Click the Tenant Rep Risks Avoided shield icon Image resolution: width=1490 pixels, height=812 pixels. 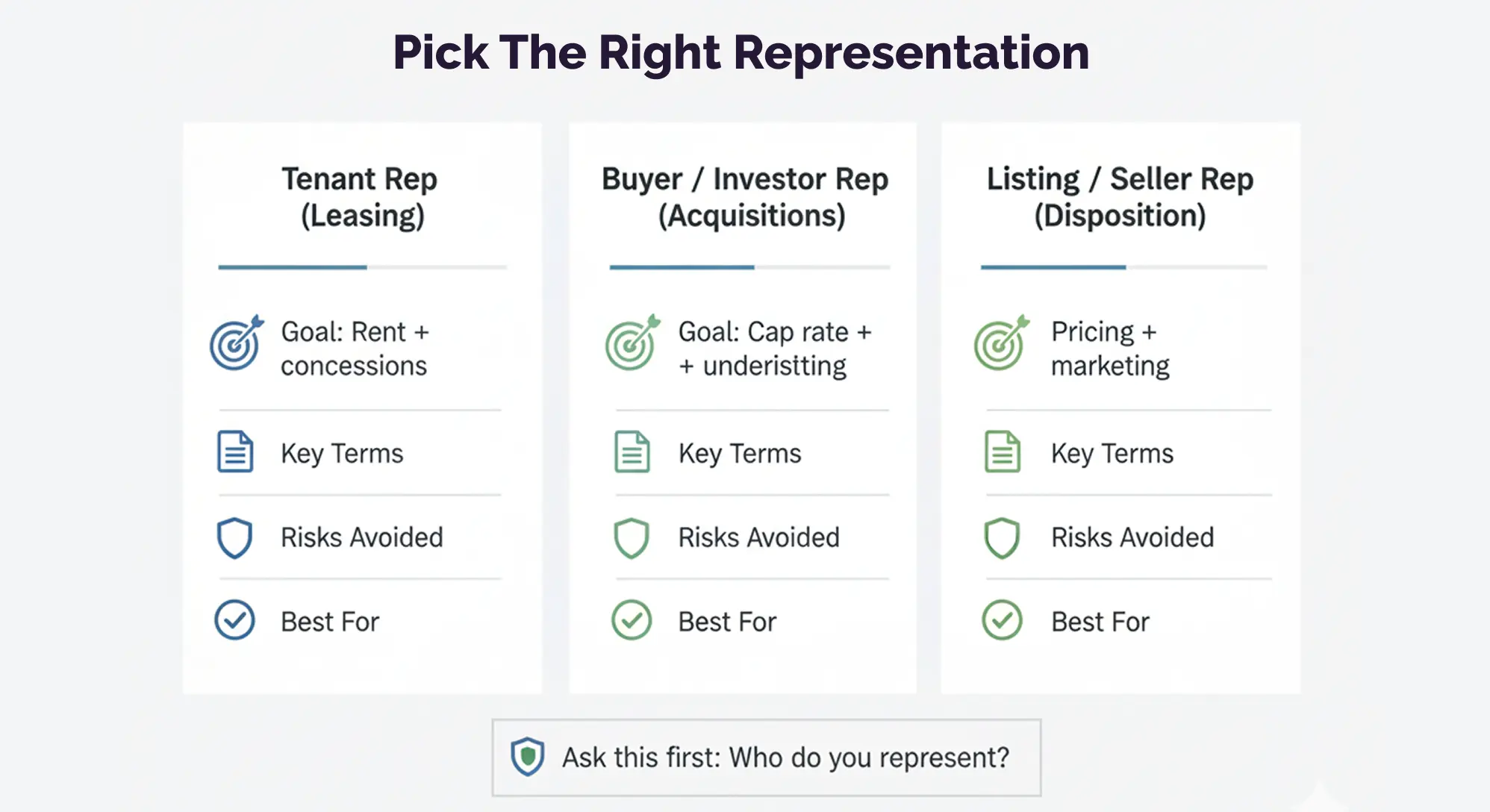234,537
